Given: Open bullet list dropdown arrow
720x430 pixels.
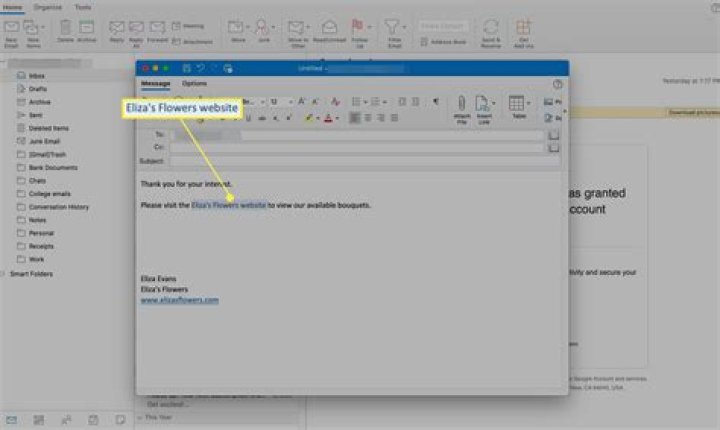Looking at the screenshot, I should coord(366,102).
